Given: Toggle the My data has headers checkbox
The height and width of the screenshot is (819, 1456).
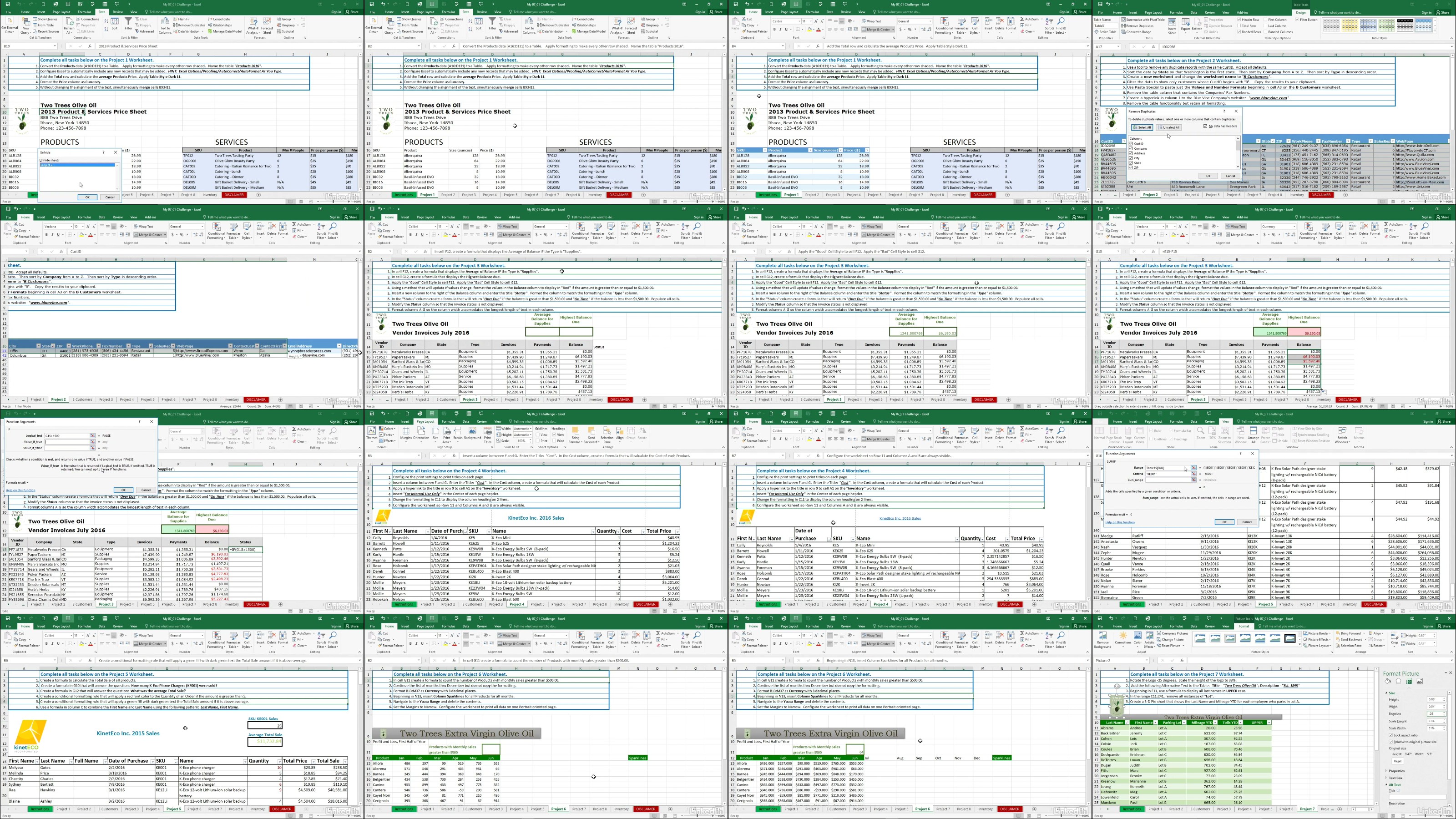Looking at the screenshot, I should 1205,126.
